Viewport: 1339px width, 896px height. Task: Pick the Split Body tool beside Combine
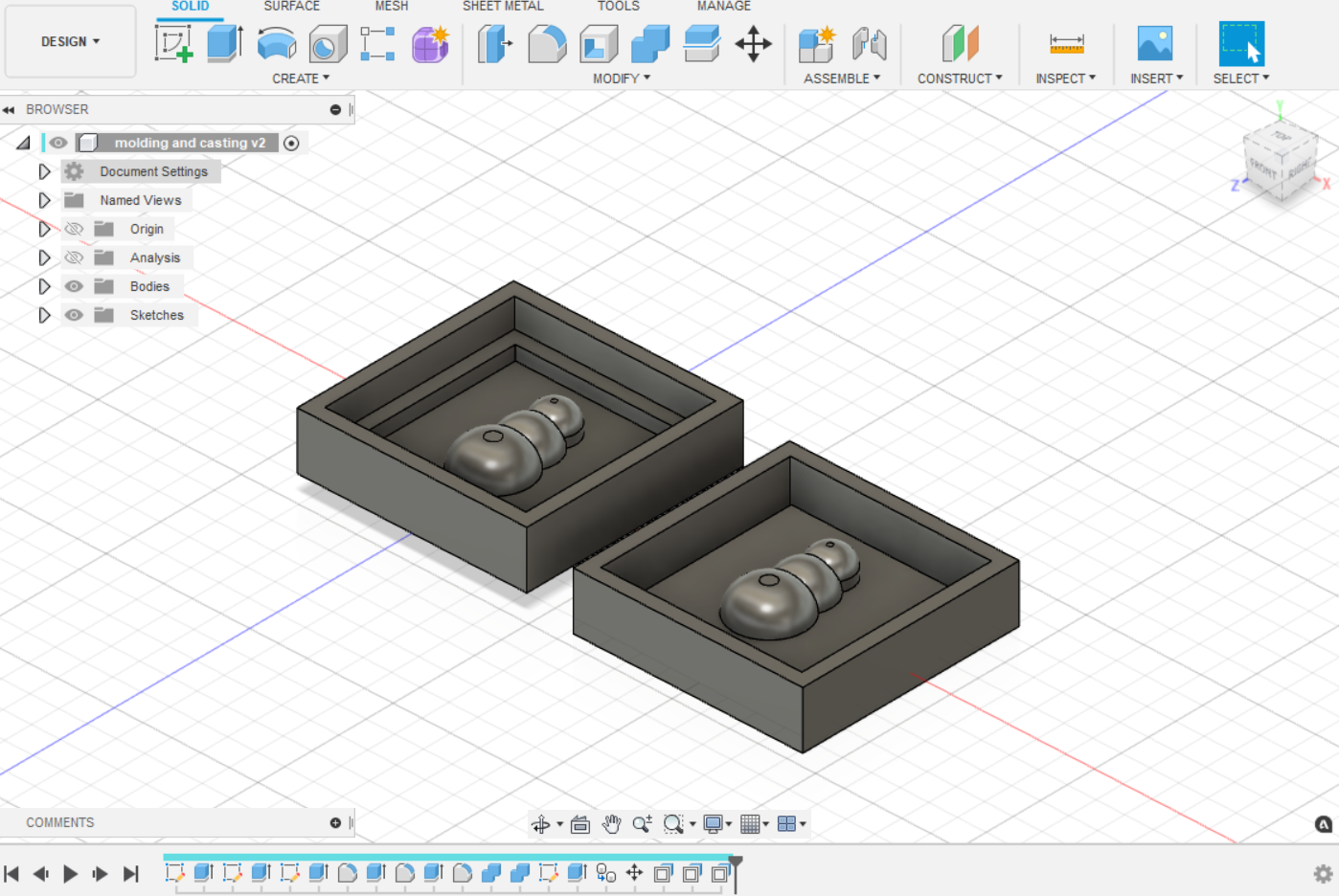[702, 44]
